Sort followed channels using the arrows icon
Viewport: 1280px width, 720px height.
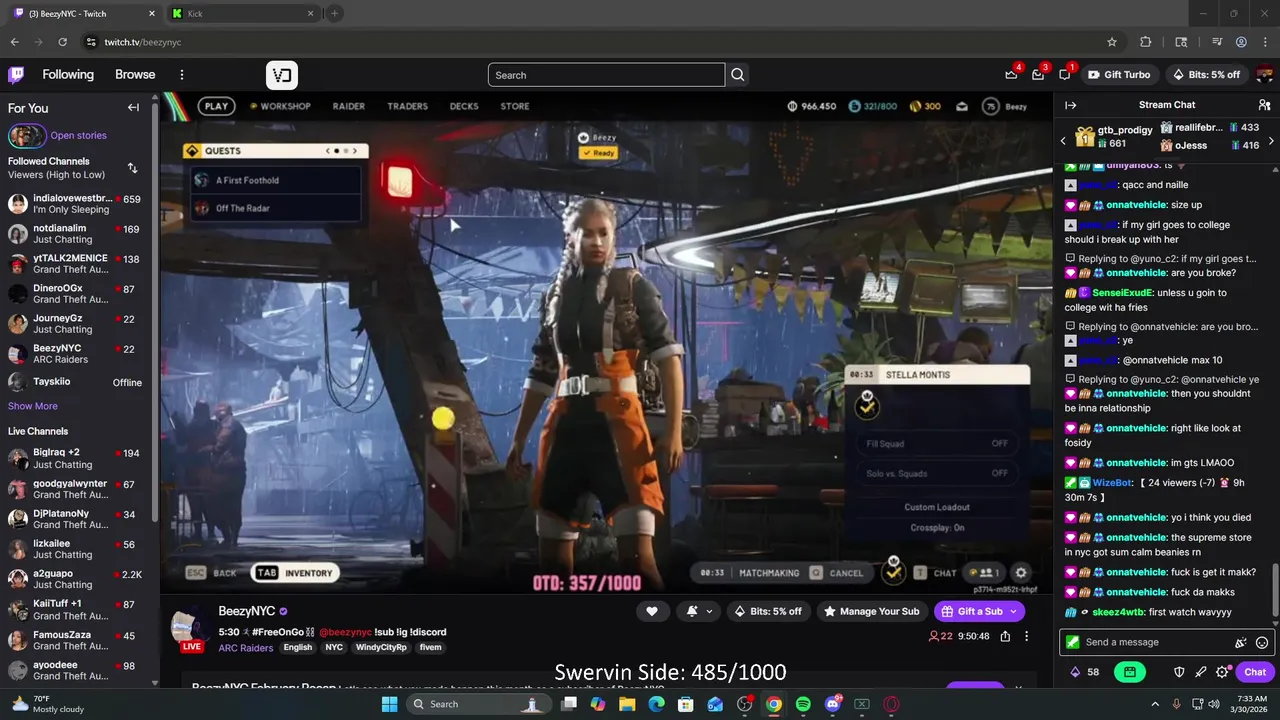pos(132,168)
